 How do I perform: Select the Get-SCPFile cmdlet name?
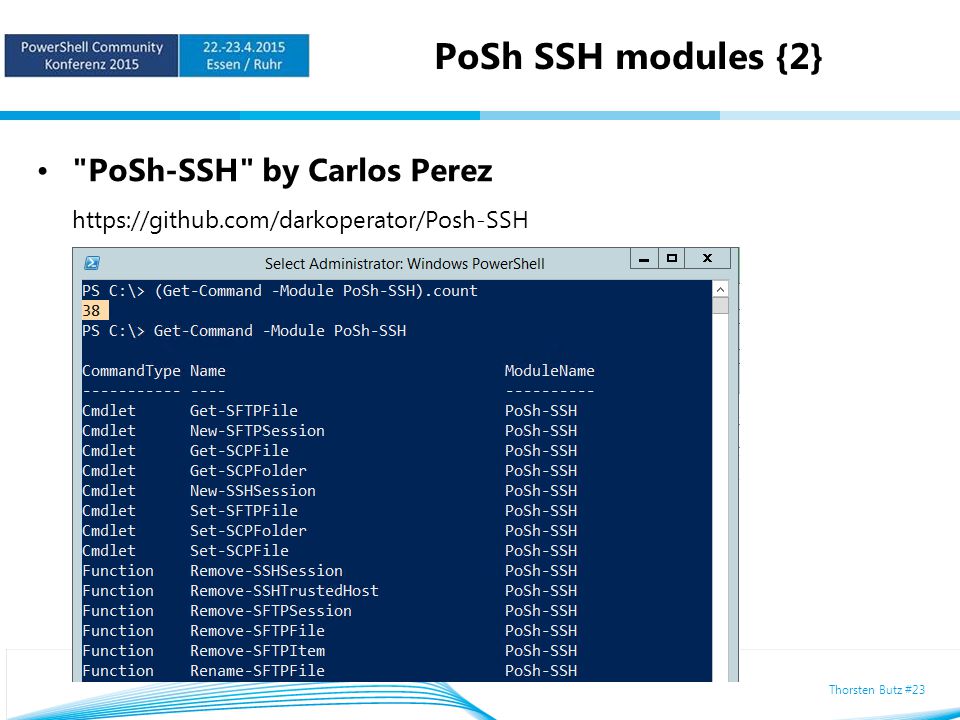[239, 451]
